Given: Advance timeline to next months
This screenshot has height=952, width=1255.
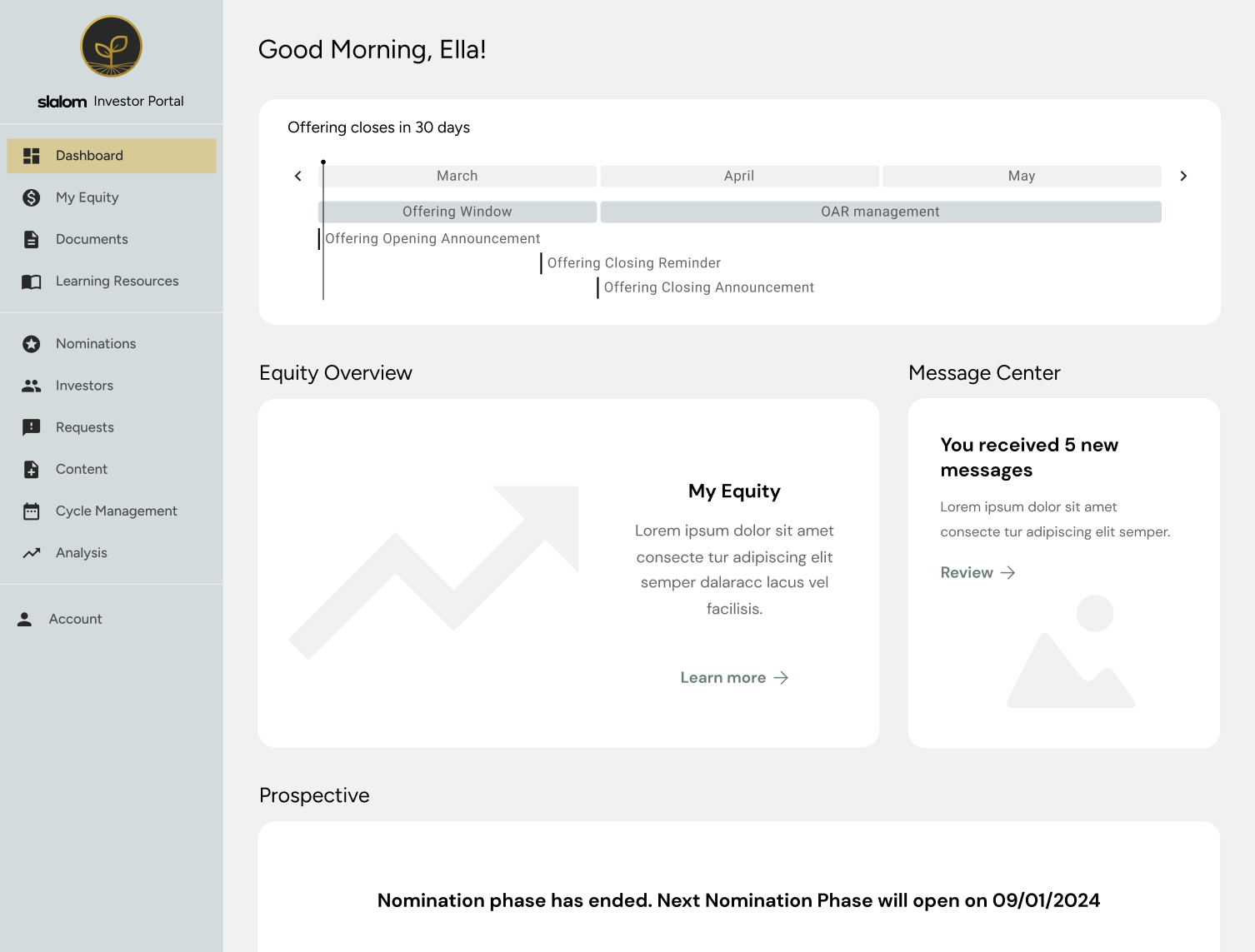Looking at the screenshot, I should [x=1182, y=176].
